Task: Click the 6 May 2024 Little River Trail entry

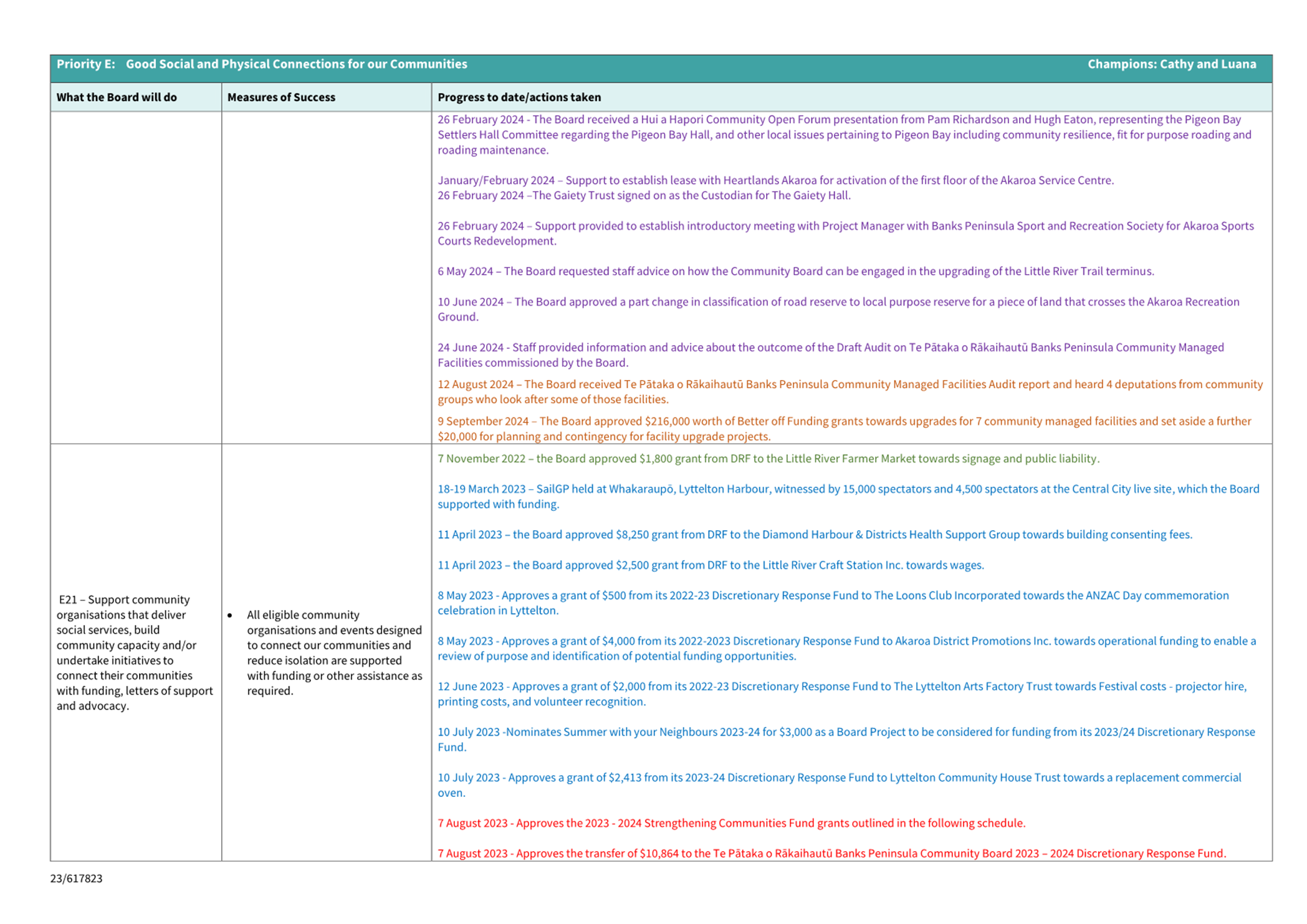Action: pyautogui.click(x=795, y=271)
